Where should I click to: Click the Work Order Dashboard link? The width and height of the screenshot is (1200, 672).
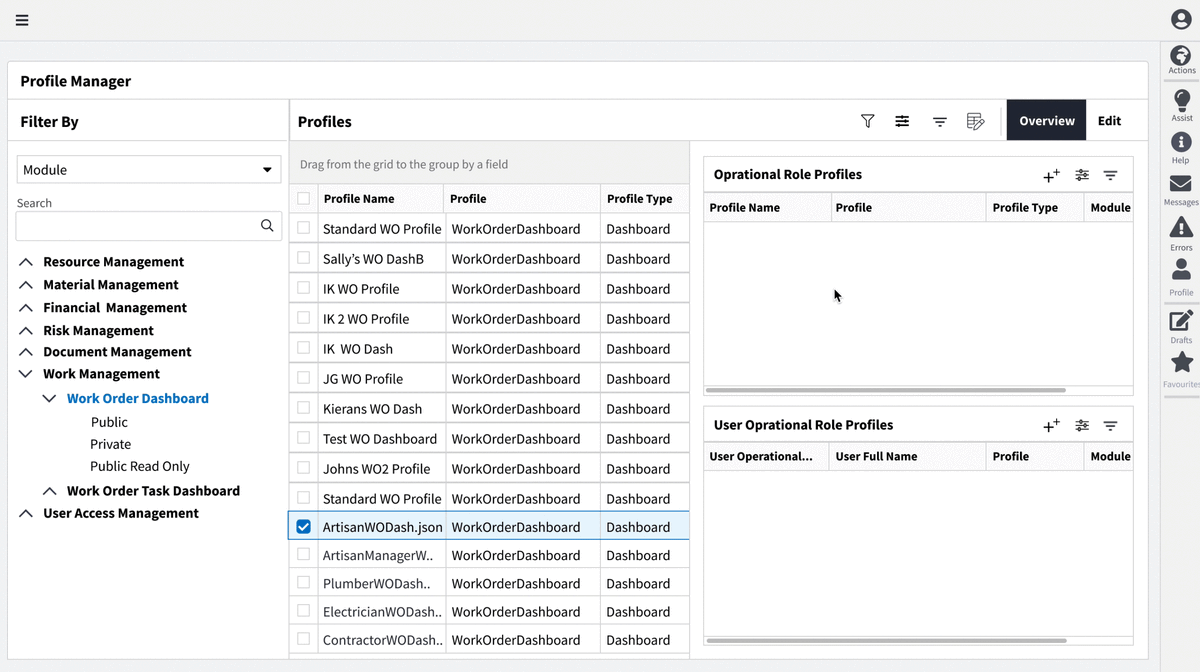click(x=137, y=398)
